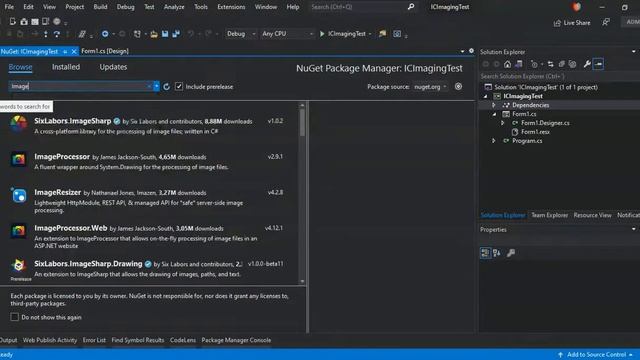Click Show All Files icon in Solution Explorer
This screenshot has height=360, width=640.
(x=573, y=64)
